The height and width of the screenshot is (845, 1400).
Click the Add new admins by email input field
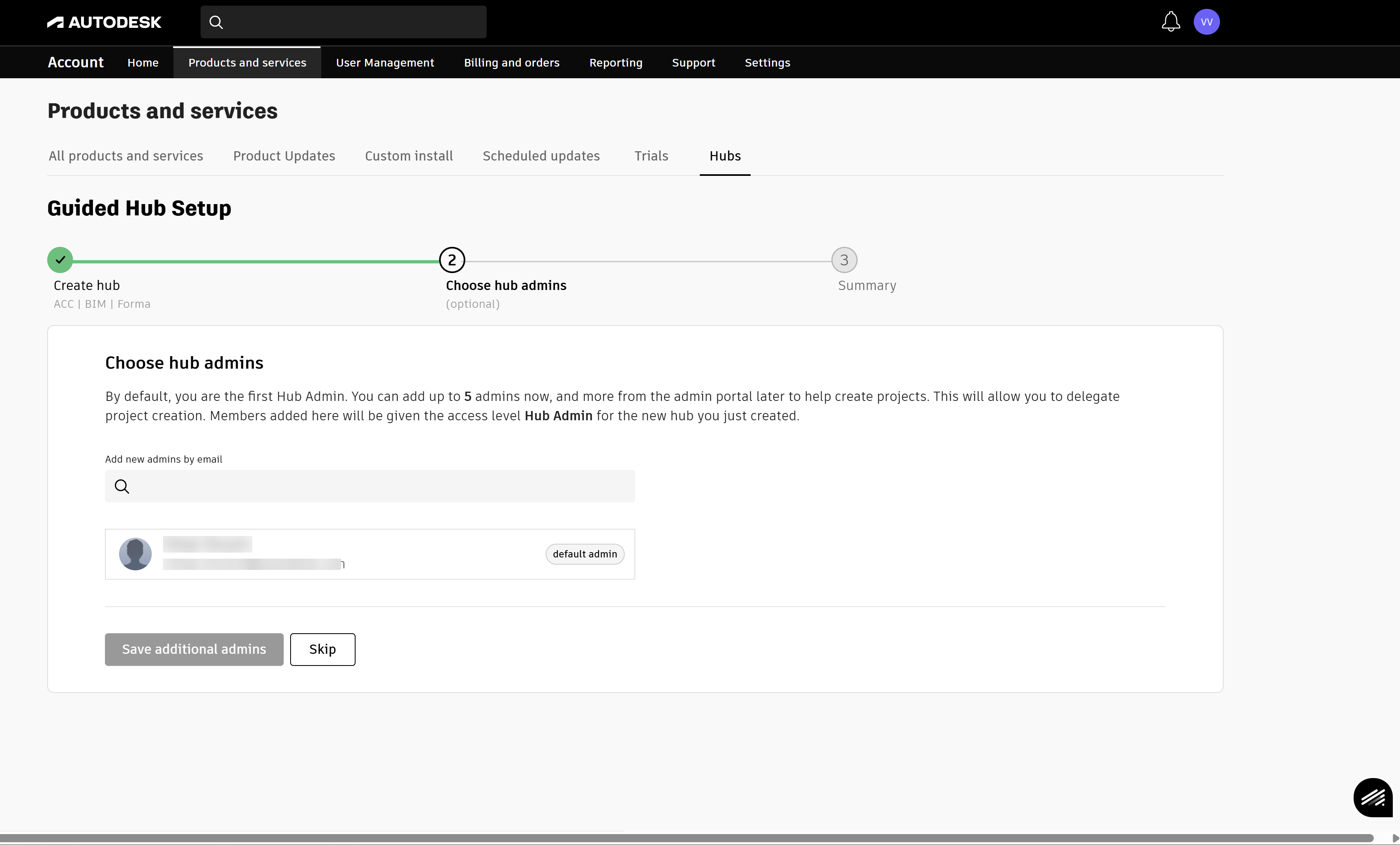click(x=369, y=486)
